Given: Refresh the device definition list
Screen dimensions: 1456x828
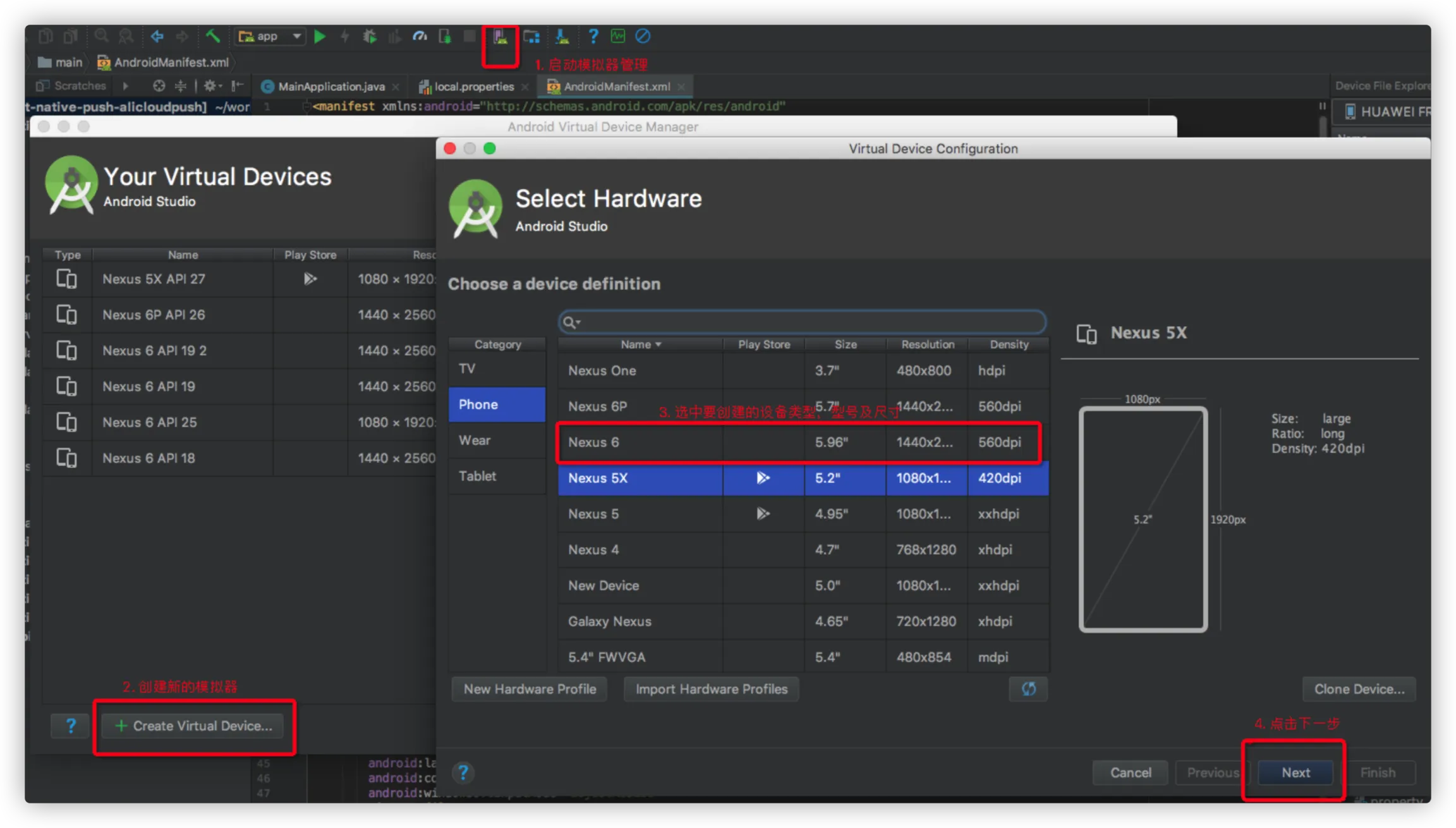Looking at the screenshot, I should [x=1028, y=689].
